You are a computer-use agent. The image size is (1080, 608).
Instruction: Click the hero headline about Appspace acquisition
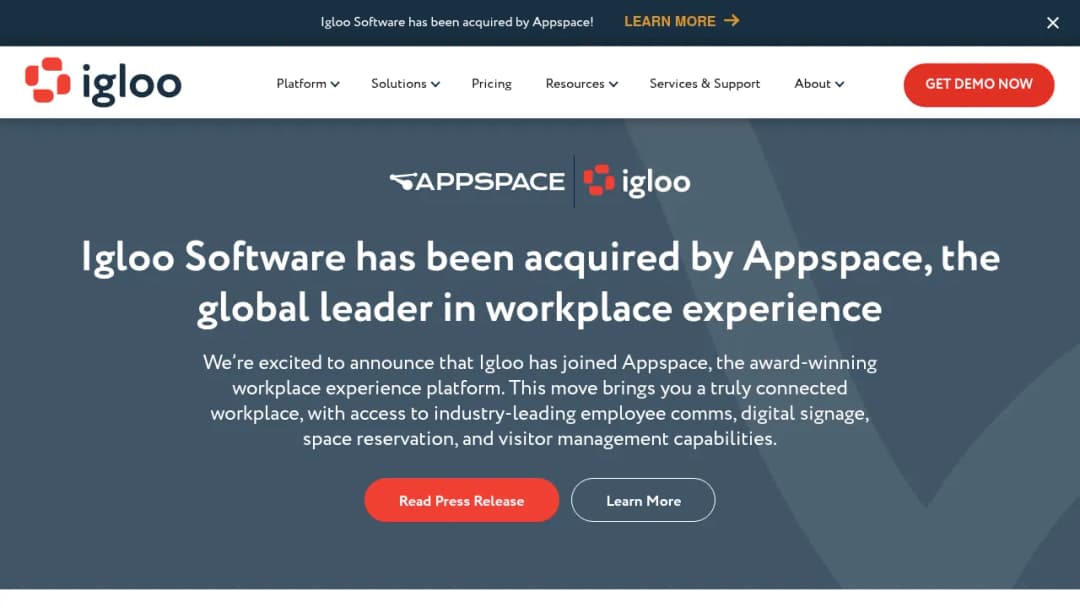coord(540,283)
